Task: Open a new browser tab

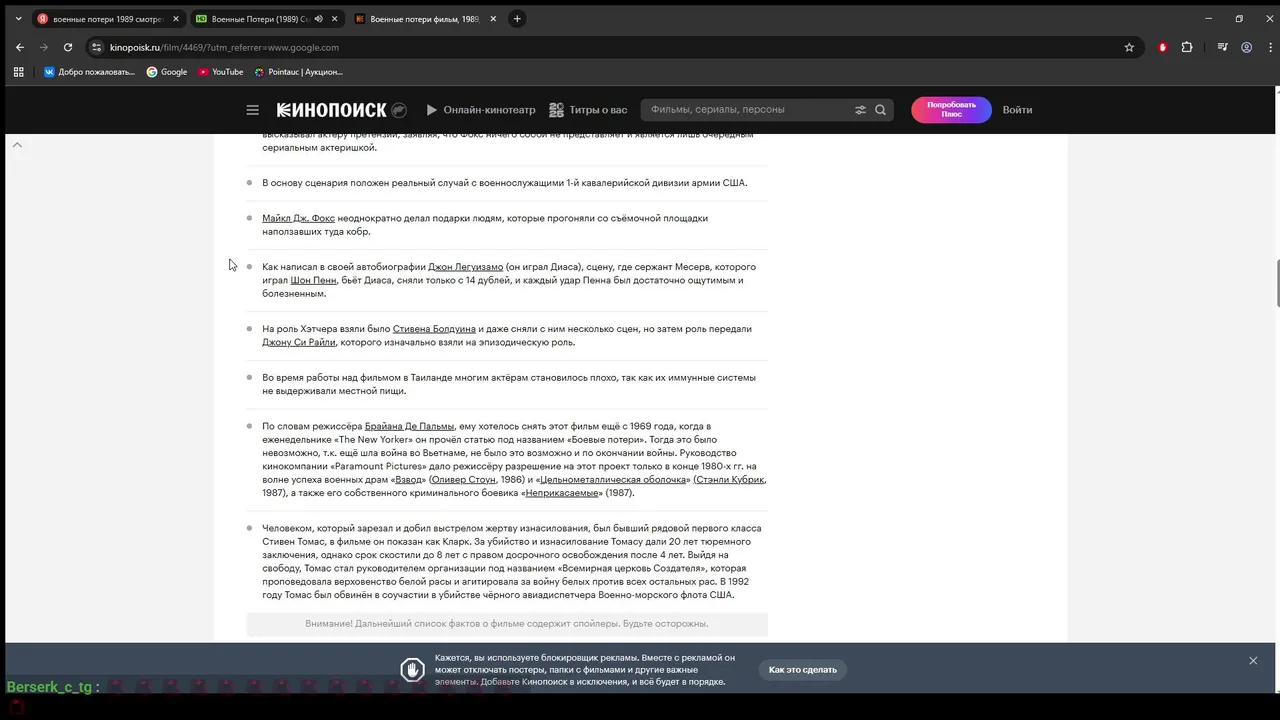Action: 517,19
